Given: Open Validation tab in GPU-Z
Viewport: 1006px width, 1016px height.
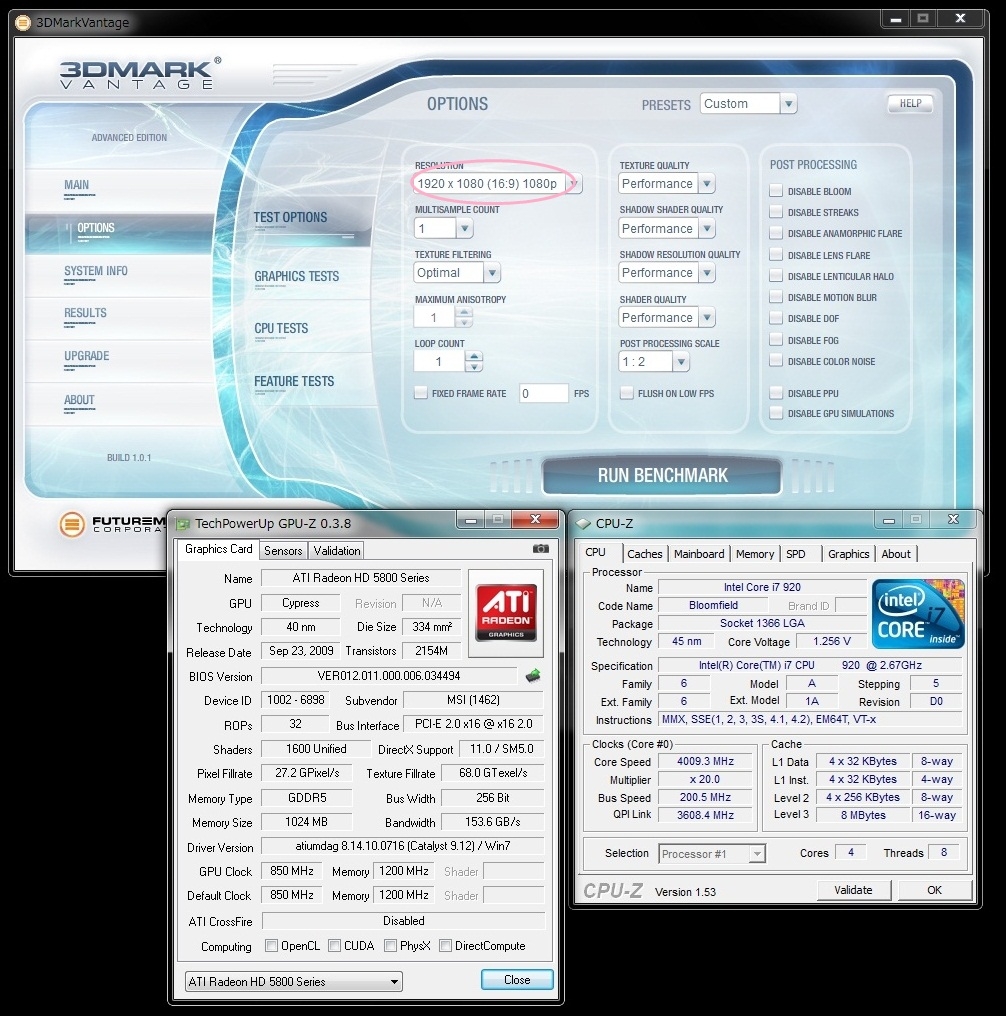Looking at the screenshot, I should click(x=336, y=551).
